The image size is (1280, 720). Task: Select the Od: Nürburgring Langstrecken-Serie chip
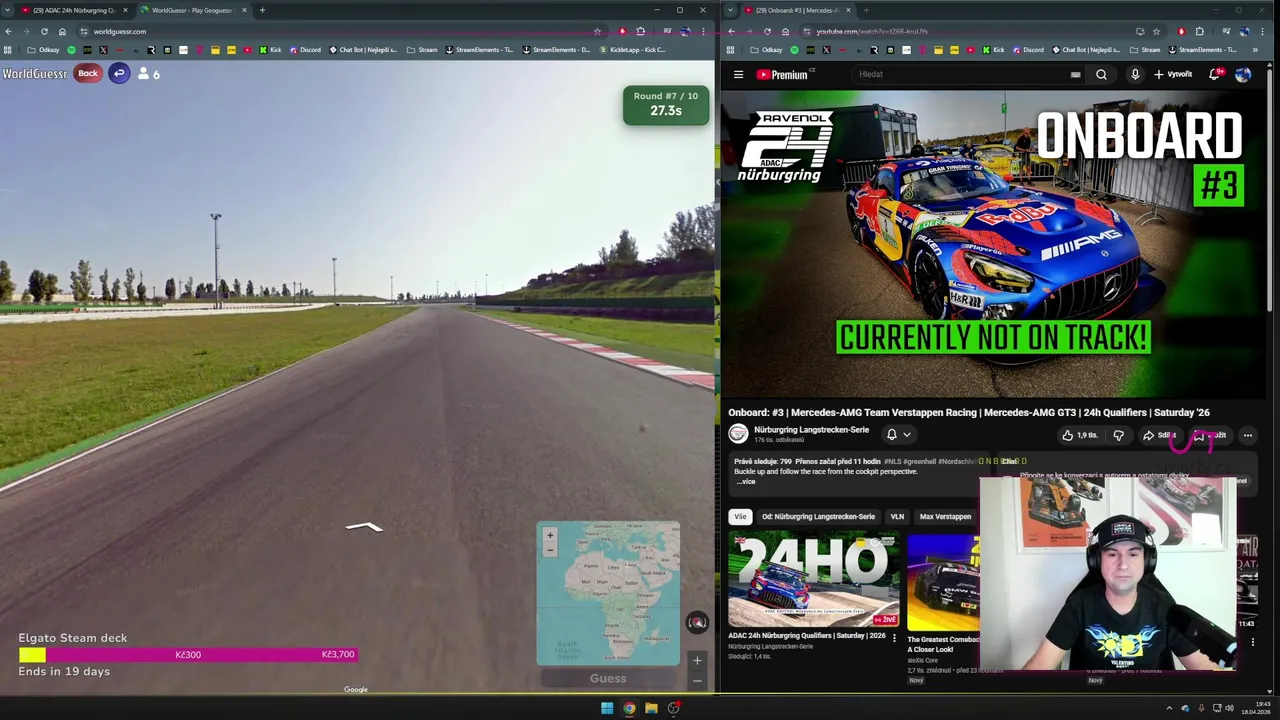(818, 517)
